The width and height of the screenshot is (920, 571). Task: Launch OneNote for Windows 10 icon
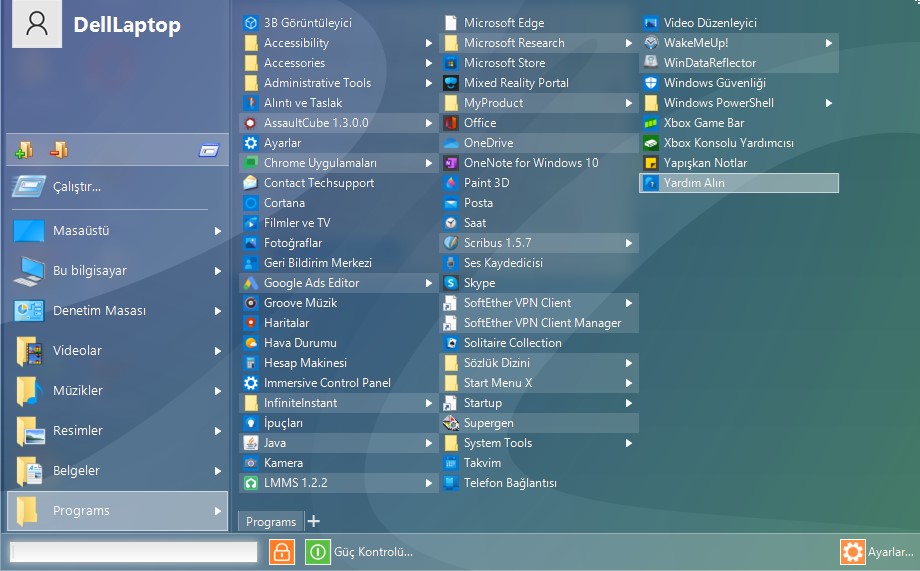pyautogui.click(x=451, y=163)
